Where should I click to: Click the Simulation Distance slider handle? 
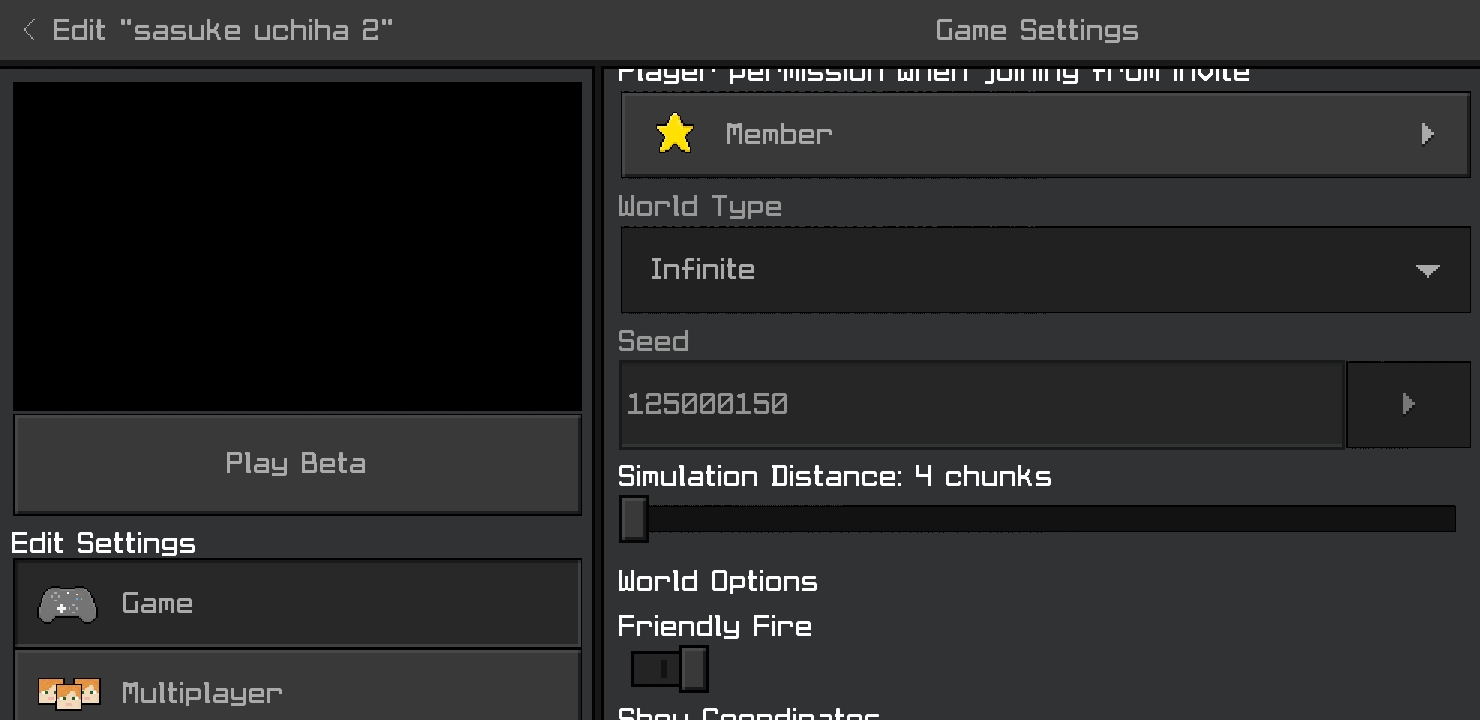633,519
